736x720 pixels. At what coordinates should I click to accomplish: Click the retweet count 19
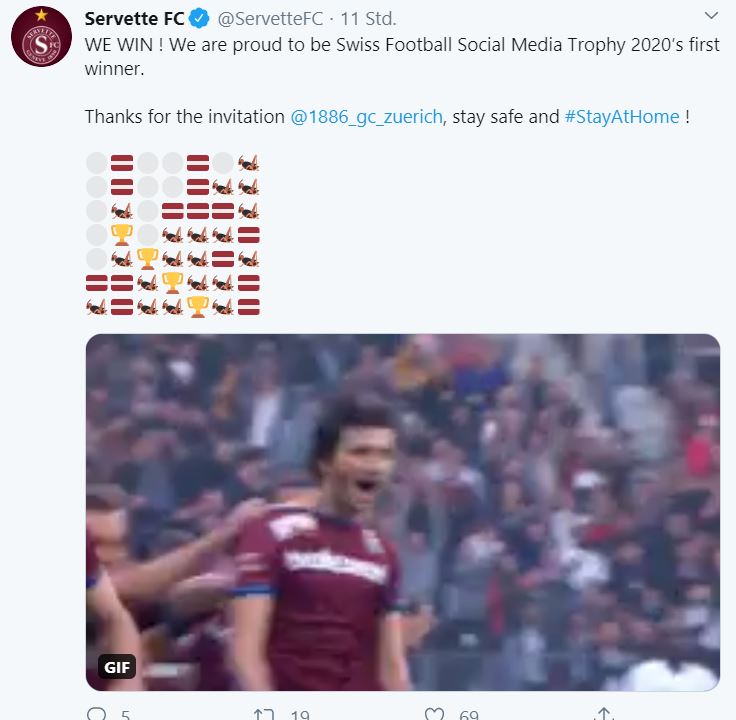tap(299, 714)
